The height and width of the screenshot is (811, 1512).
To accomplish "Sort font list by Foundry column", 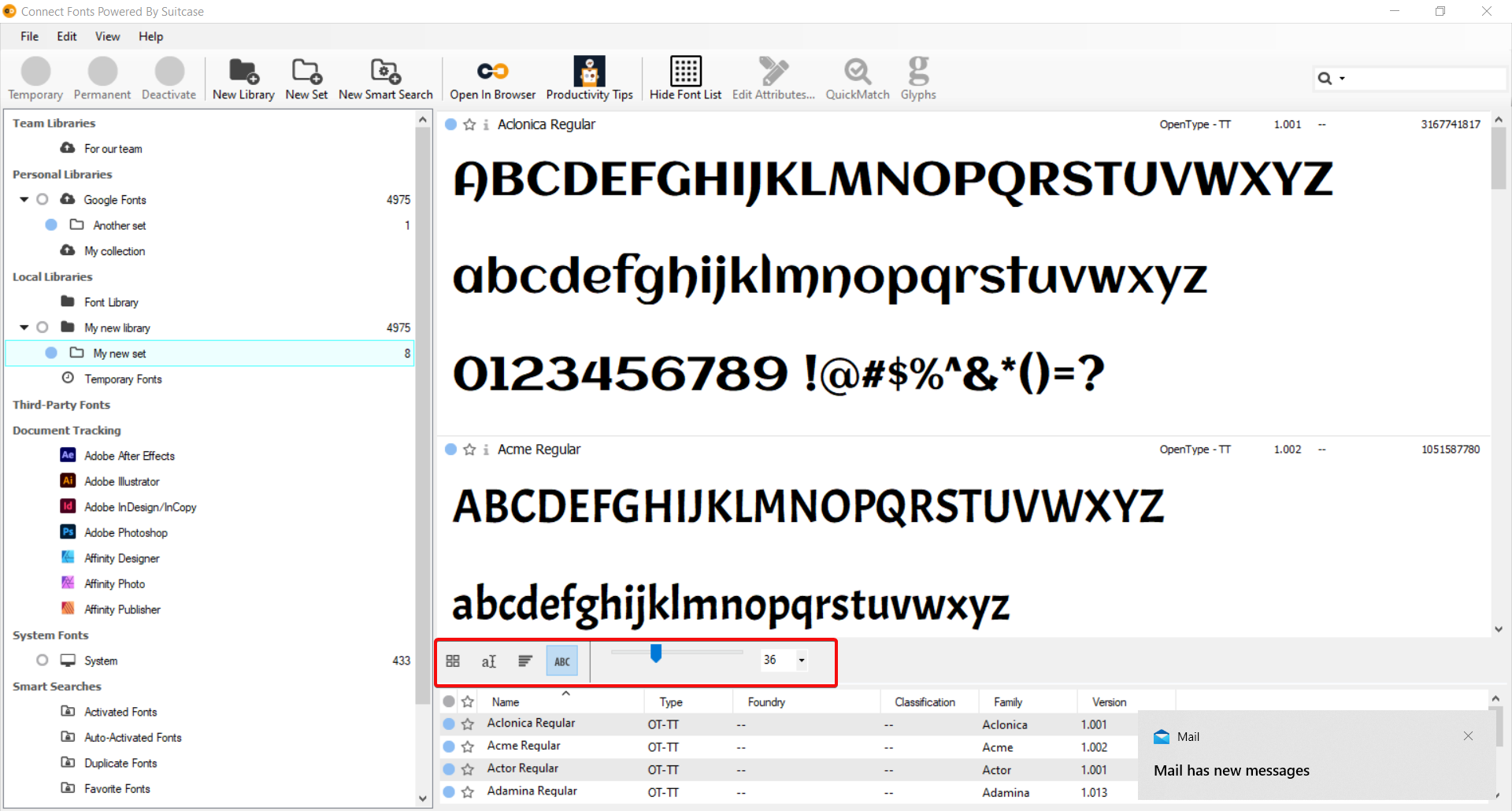I will [x=806, y=702].
